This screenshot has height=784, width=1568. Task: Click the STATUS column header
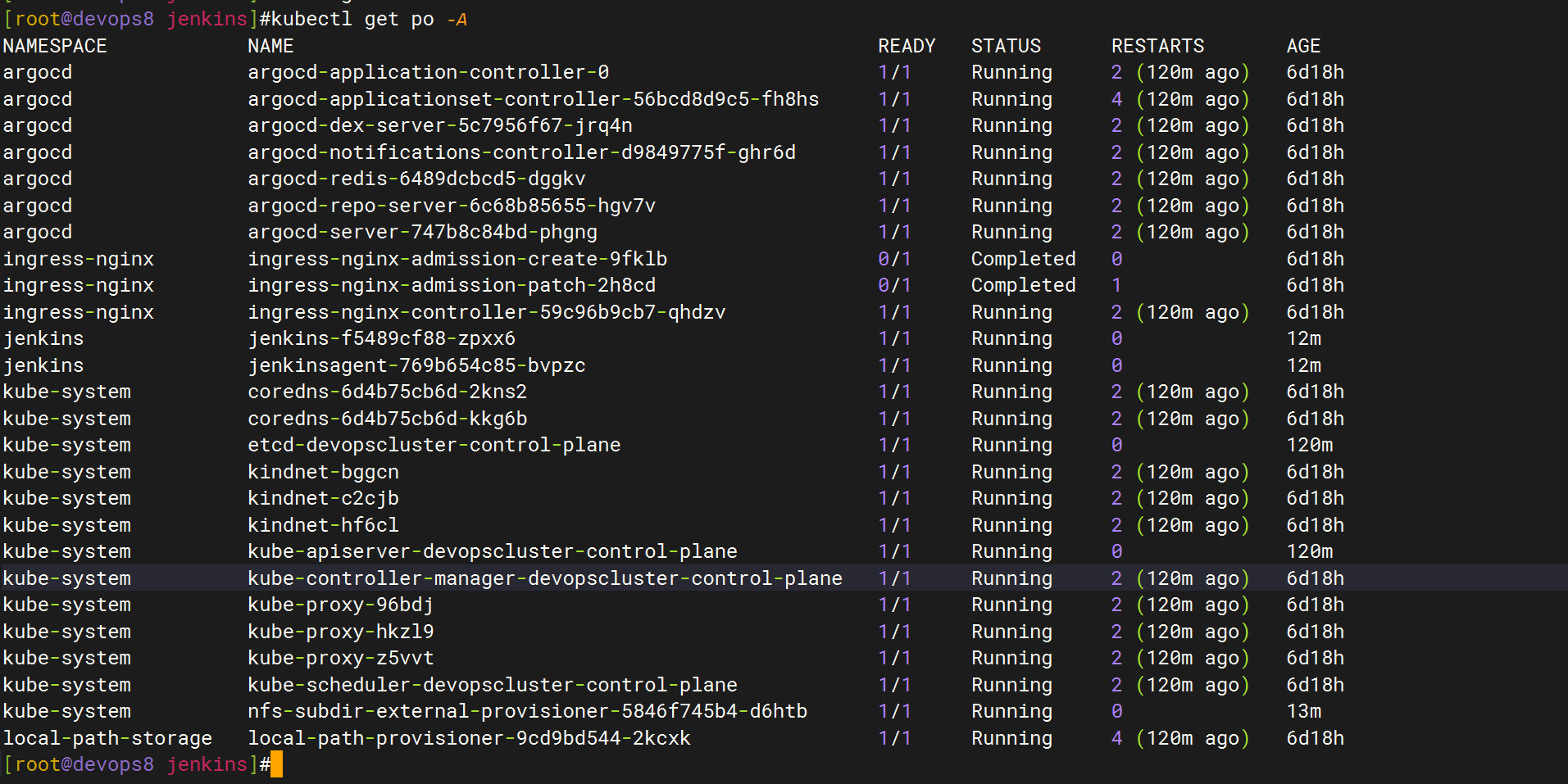[x=1006, y=46]
